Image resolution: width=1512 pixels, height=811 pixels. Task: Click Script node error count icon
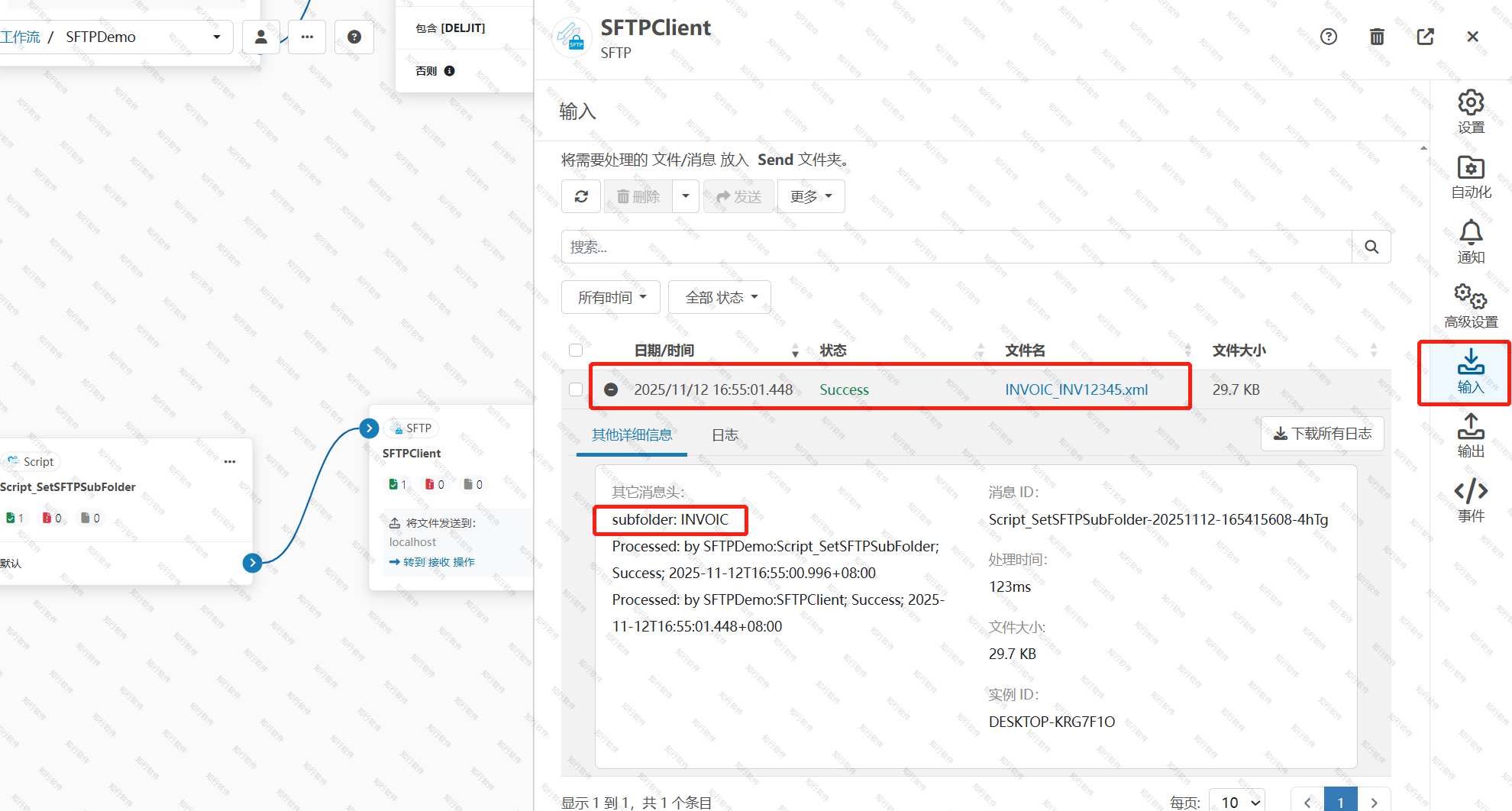pyautogui.click(x=47, y=518)
